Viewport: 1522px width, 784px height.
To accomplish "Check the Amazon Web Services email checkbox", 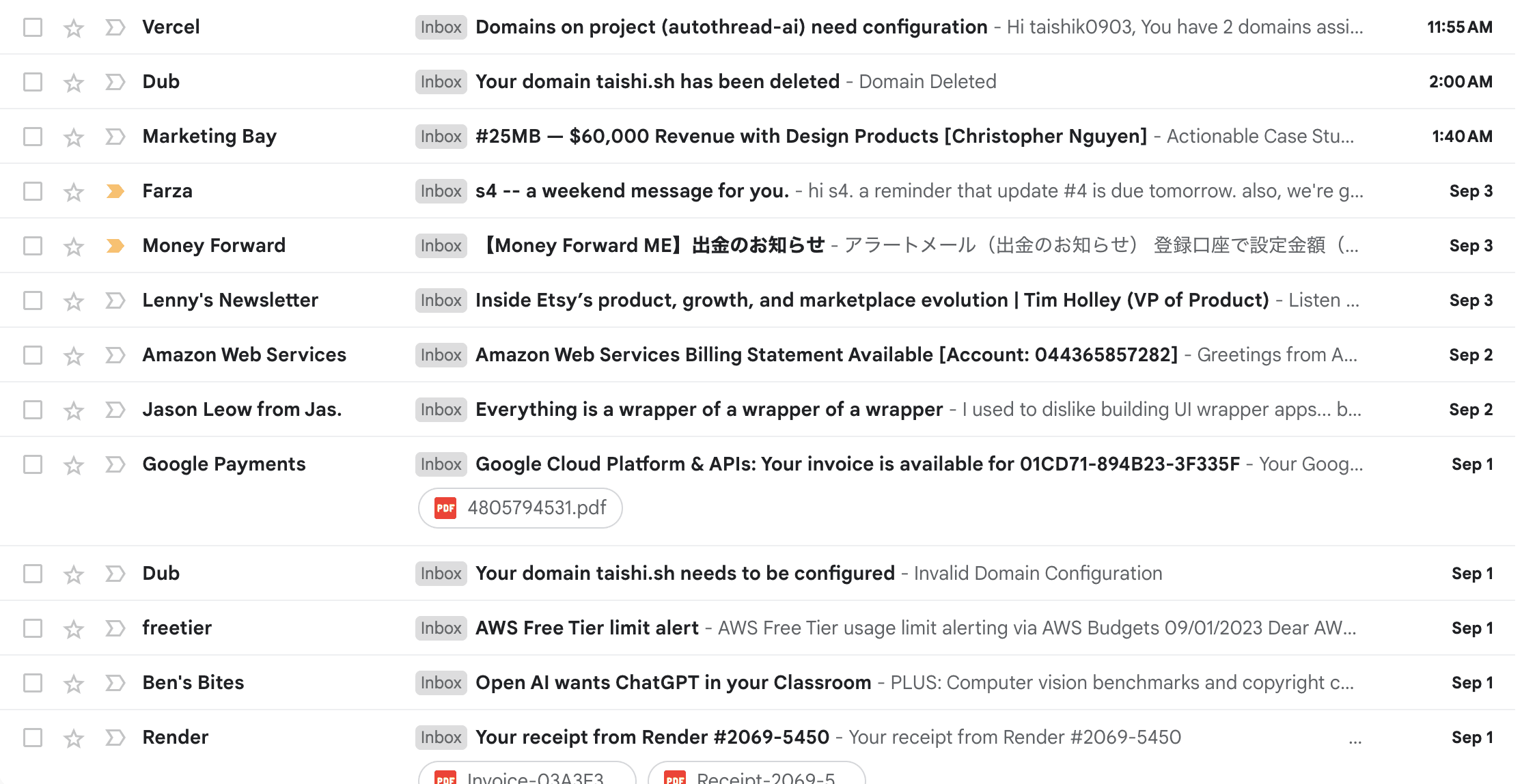I will pos(33,355).
